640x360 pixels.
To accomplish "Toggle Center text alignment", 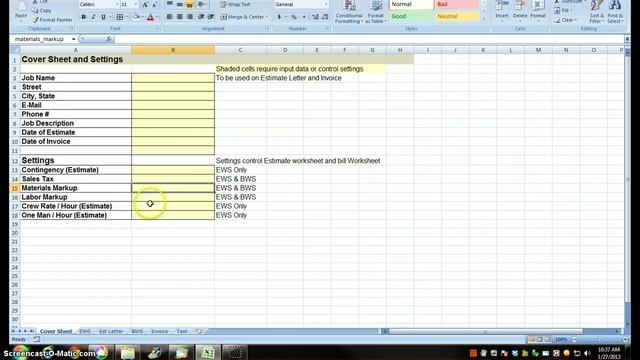I will click(x=180, y=17).
